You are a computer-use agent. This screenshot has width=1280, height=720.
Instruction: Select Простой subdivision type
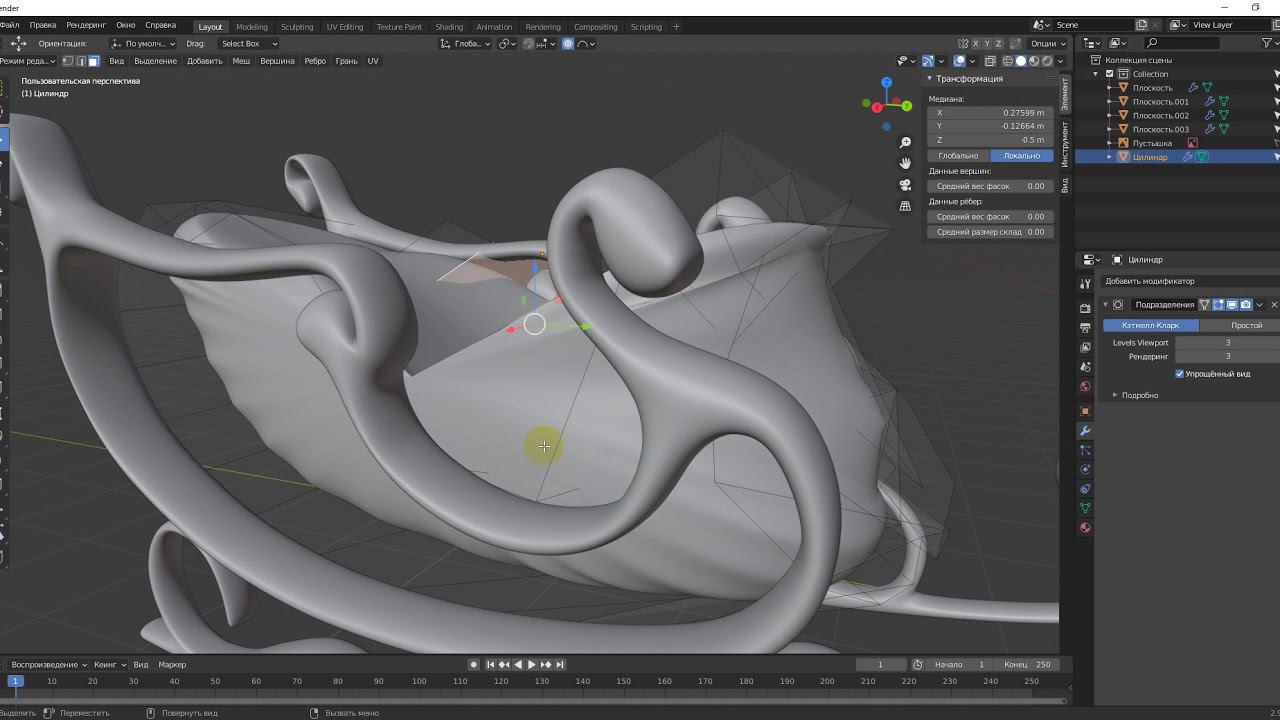(1240, 325)
